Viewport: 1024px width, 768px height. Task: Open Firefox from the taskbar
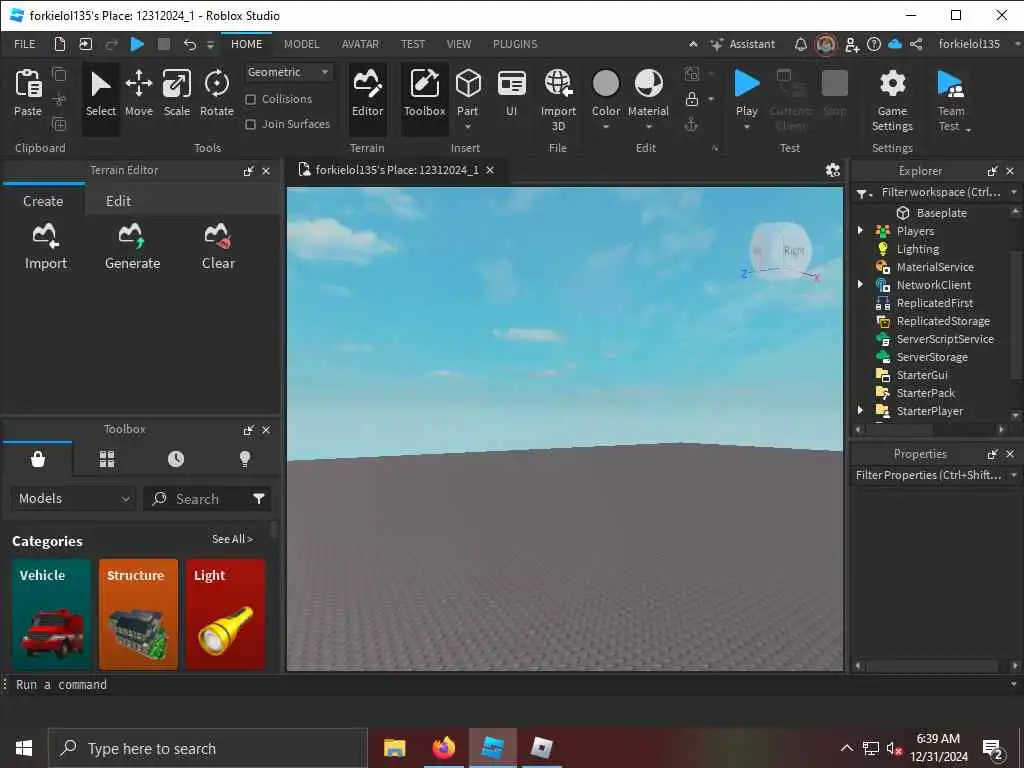coord(443,748)
